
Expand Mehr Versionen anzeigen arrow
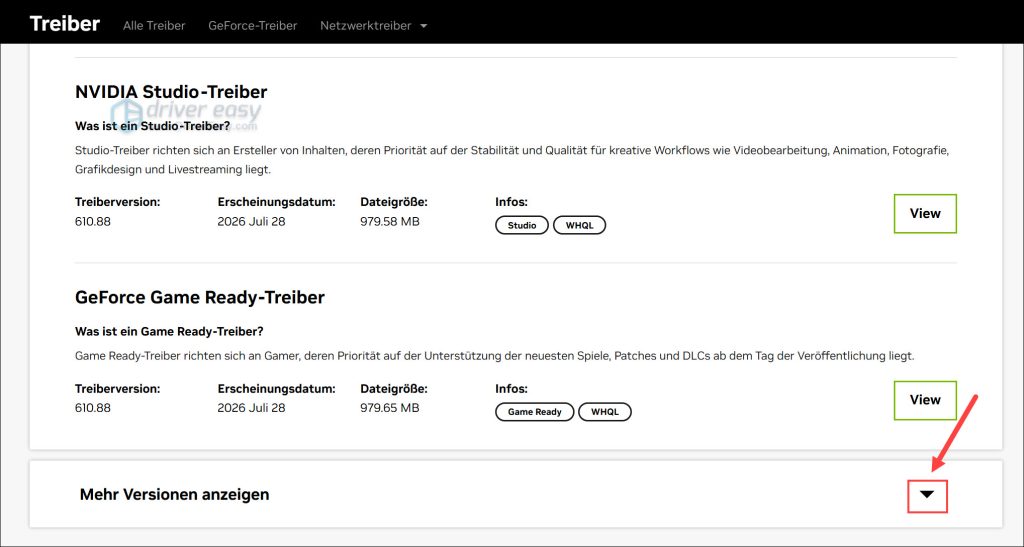pyautogui.click(x=927, y=496)
